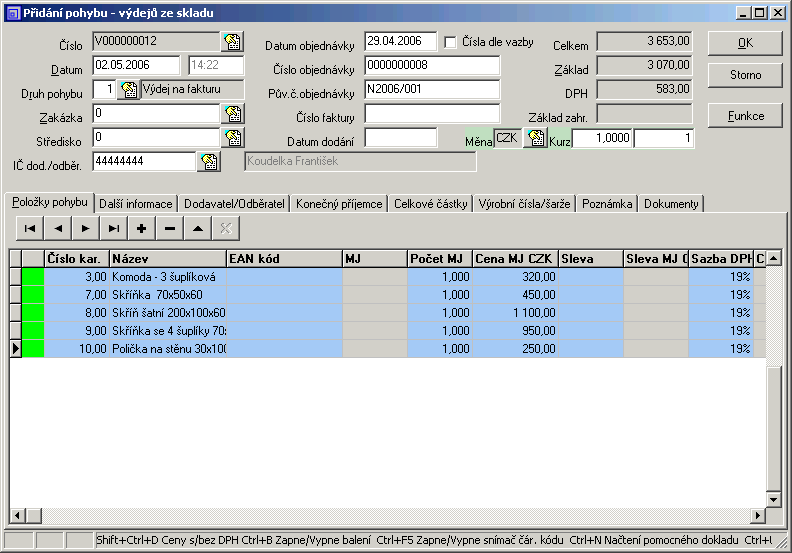Click price cell 950,00
The image size is (792, 553).
[x=515, y=331]
